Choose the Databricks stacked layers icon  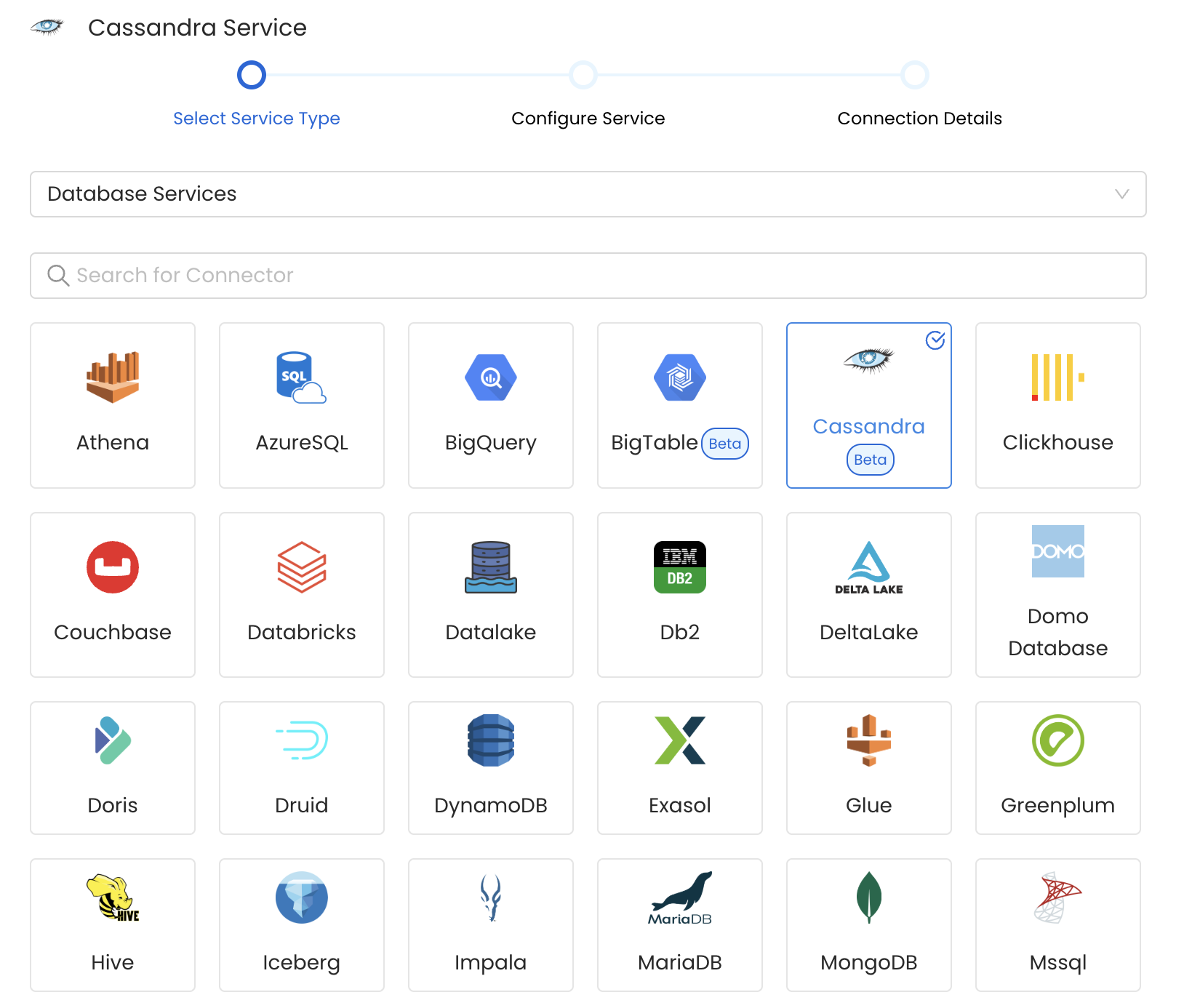point(301,567)
